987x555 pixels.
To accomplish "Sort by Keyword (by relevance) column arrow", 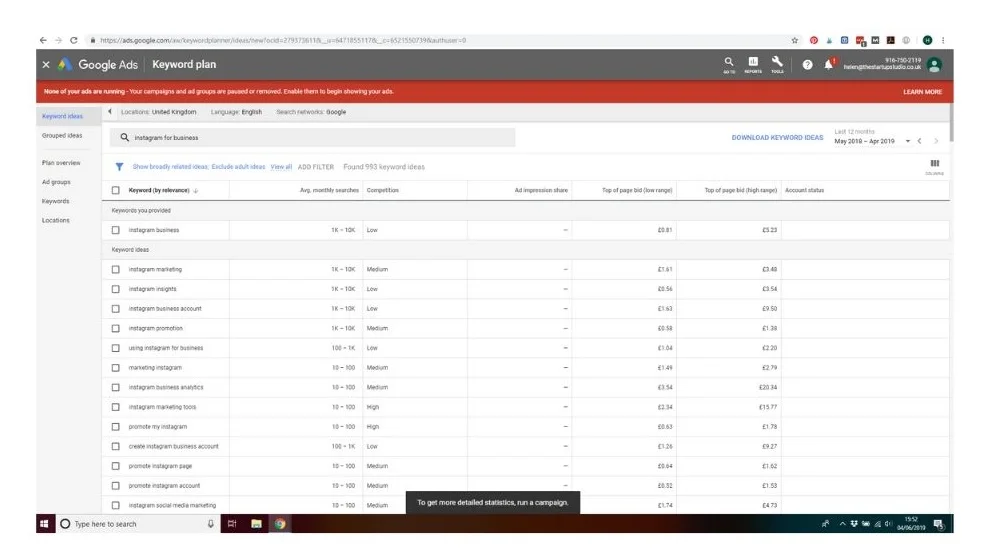I will click(196, 190).
